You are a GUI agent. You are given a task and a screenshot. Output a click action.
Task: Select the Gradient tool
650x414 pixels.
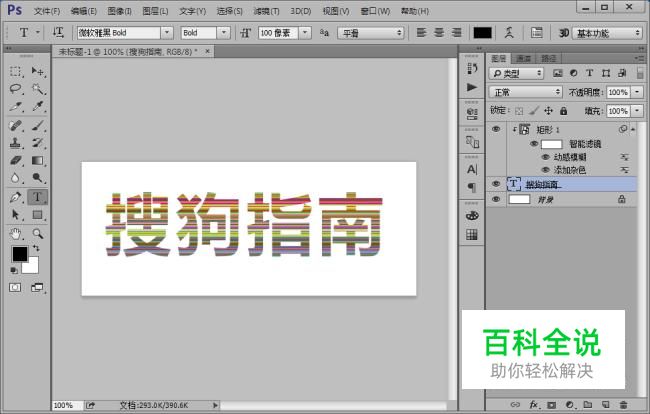point(38,160)
